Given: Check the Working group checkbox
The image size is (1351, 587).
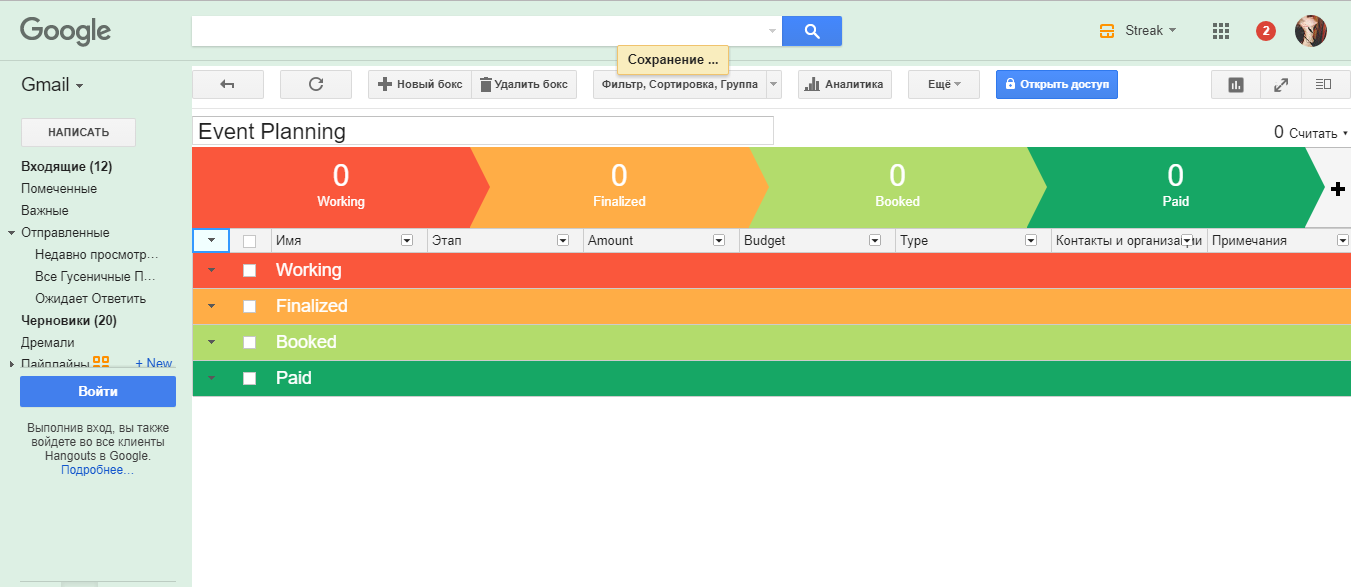Looking at the screenshot, I should click(x=250, y=270).
